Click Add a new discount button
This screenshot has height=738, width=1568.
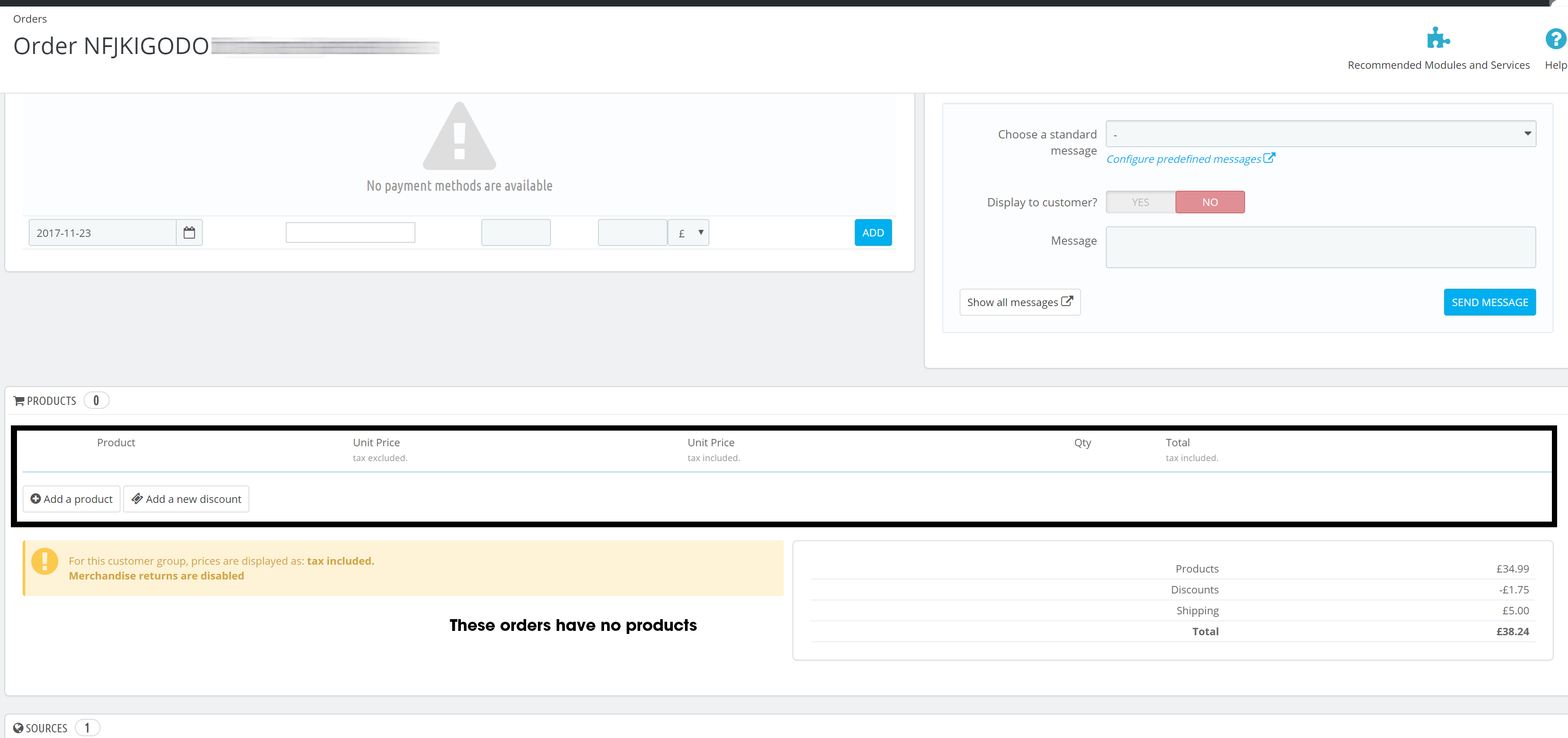click(x=186, y=499)
